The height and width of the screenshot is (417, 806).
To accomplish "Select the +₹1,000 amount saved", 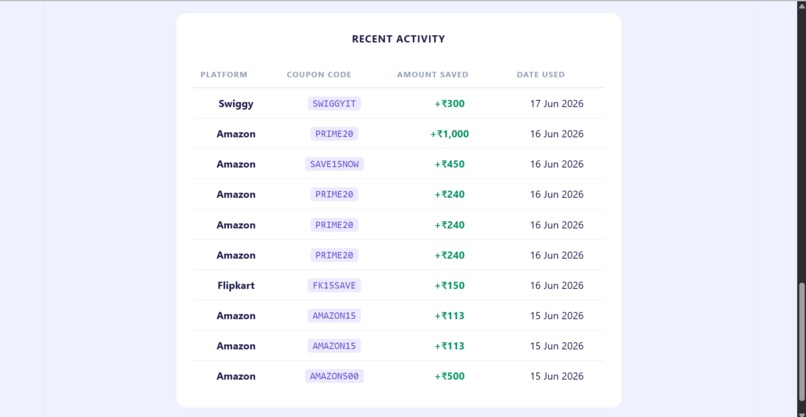I will coord(449,134).
